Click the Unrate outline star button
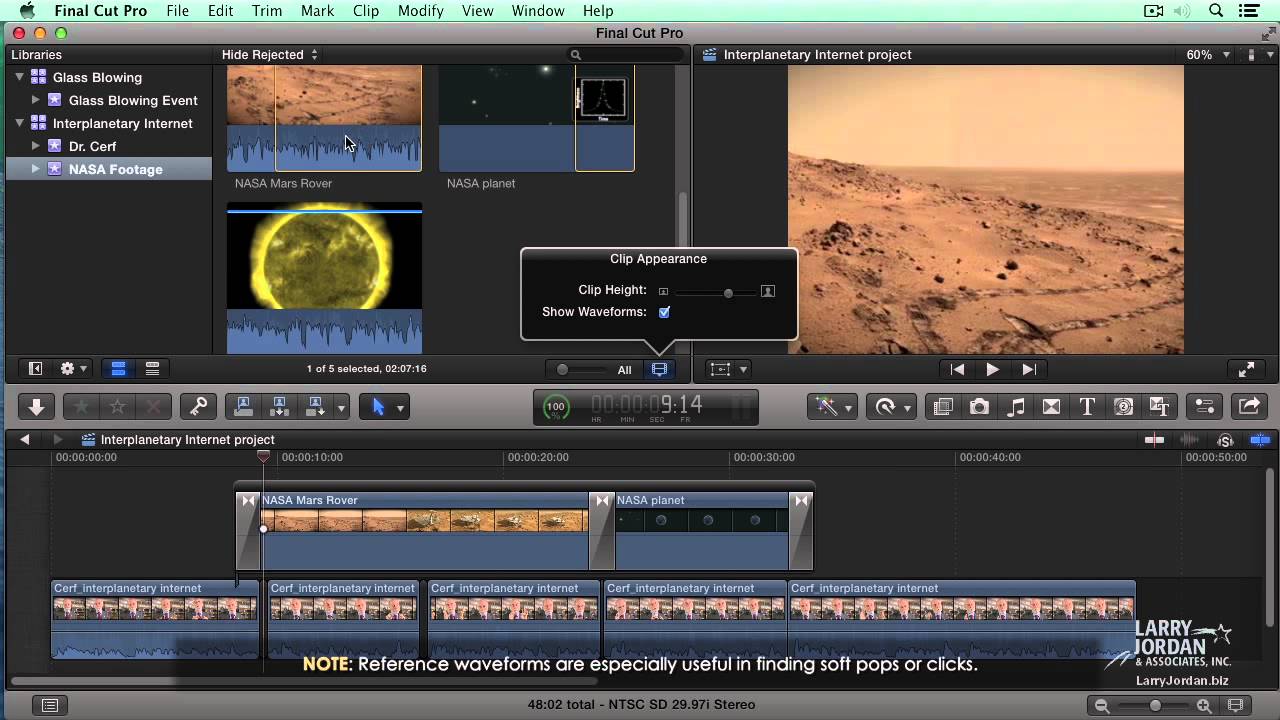Image resolution: width=1280 pixels, height=720 pixels. point(117,407)
